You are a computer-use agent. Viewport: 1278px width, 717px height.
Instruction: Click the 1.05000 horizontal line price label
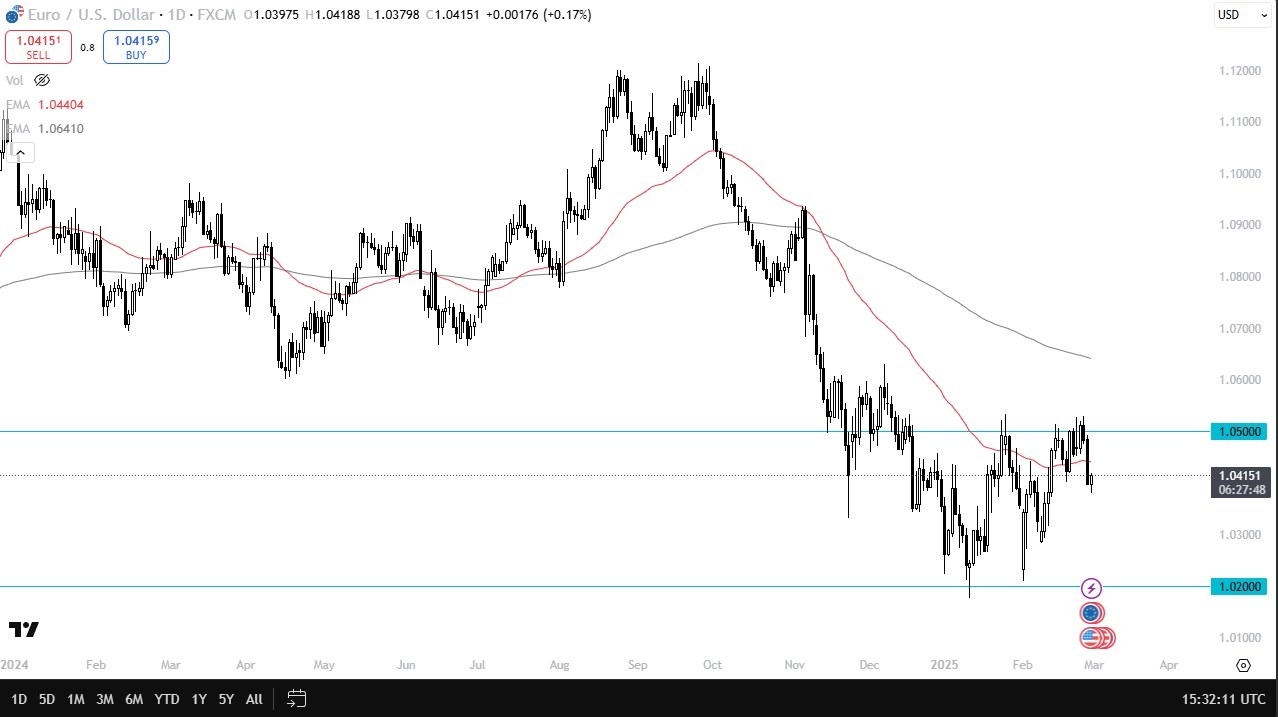[1240, 432]
